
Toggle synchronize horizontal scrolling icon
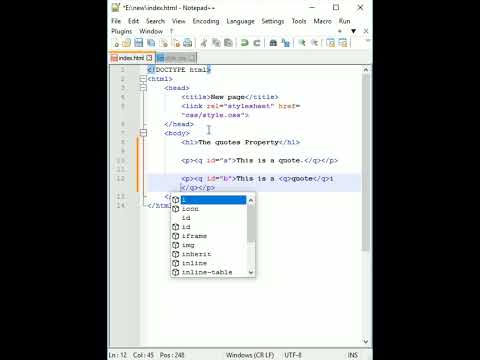[x=343, y=43]
